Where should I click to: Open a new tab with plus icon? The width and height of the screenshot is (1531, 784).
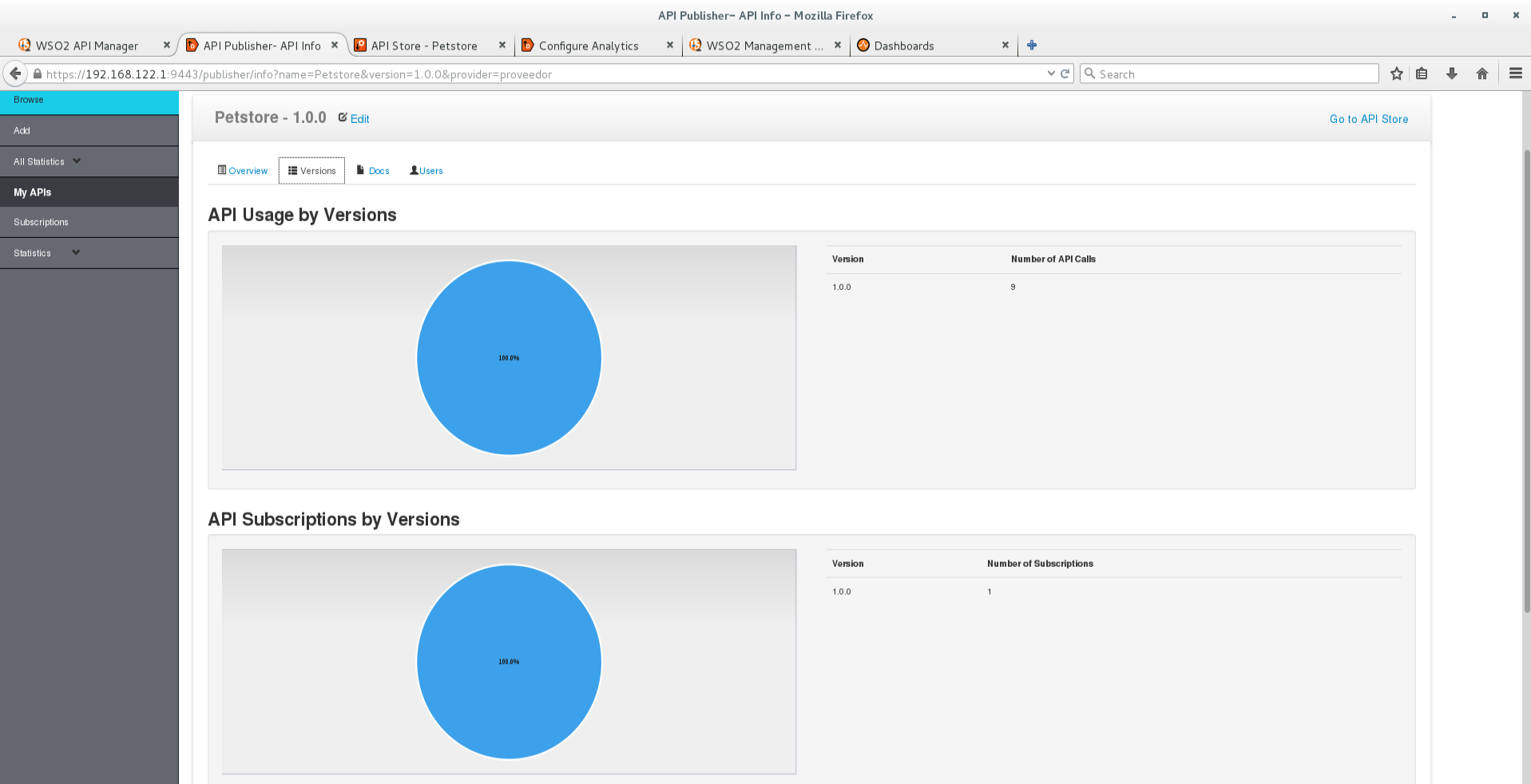(1031, 46)
